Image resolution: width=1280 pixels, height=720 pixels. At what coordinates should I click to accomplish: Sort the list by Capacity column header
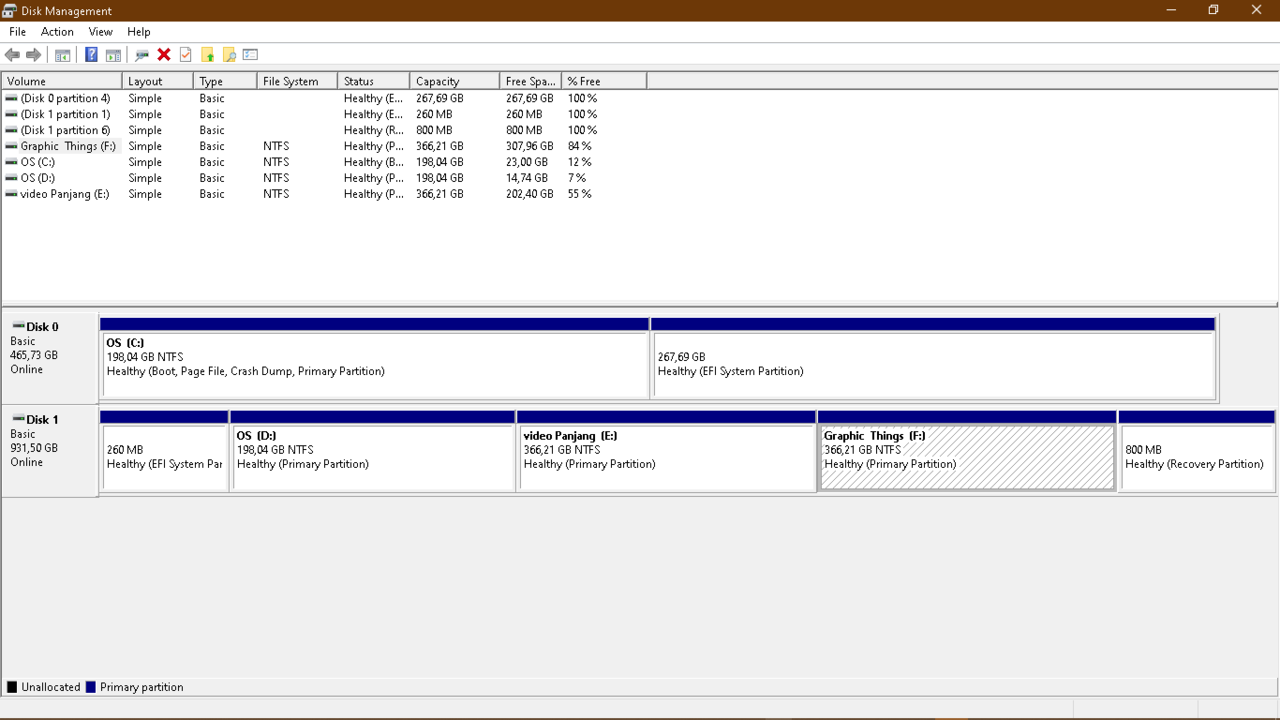453,81
